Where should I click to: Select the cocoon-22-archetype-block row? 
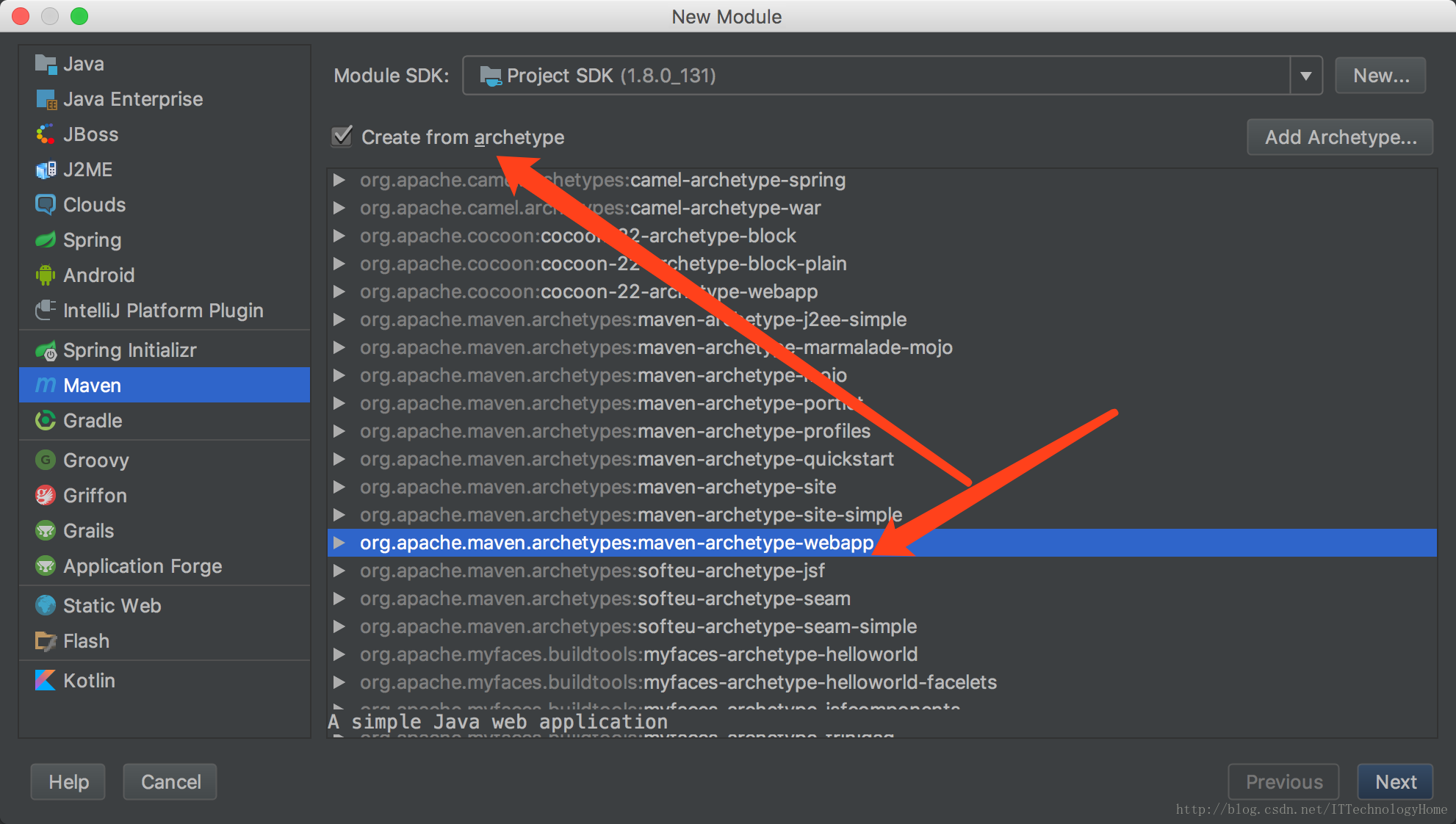coord(882,236)
